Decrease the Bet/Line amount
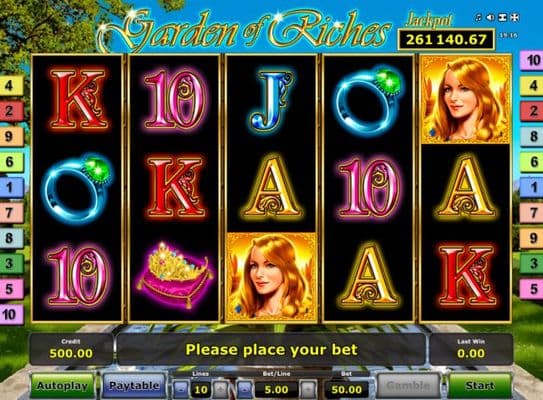This screenshot has width=543, height=400. coord(245,389)
